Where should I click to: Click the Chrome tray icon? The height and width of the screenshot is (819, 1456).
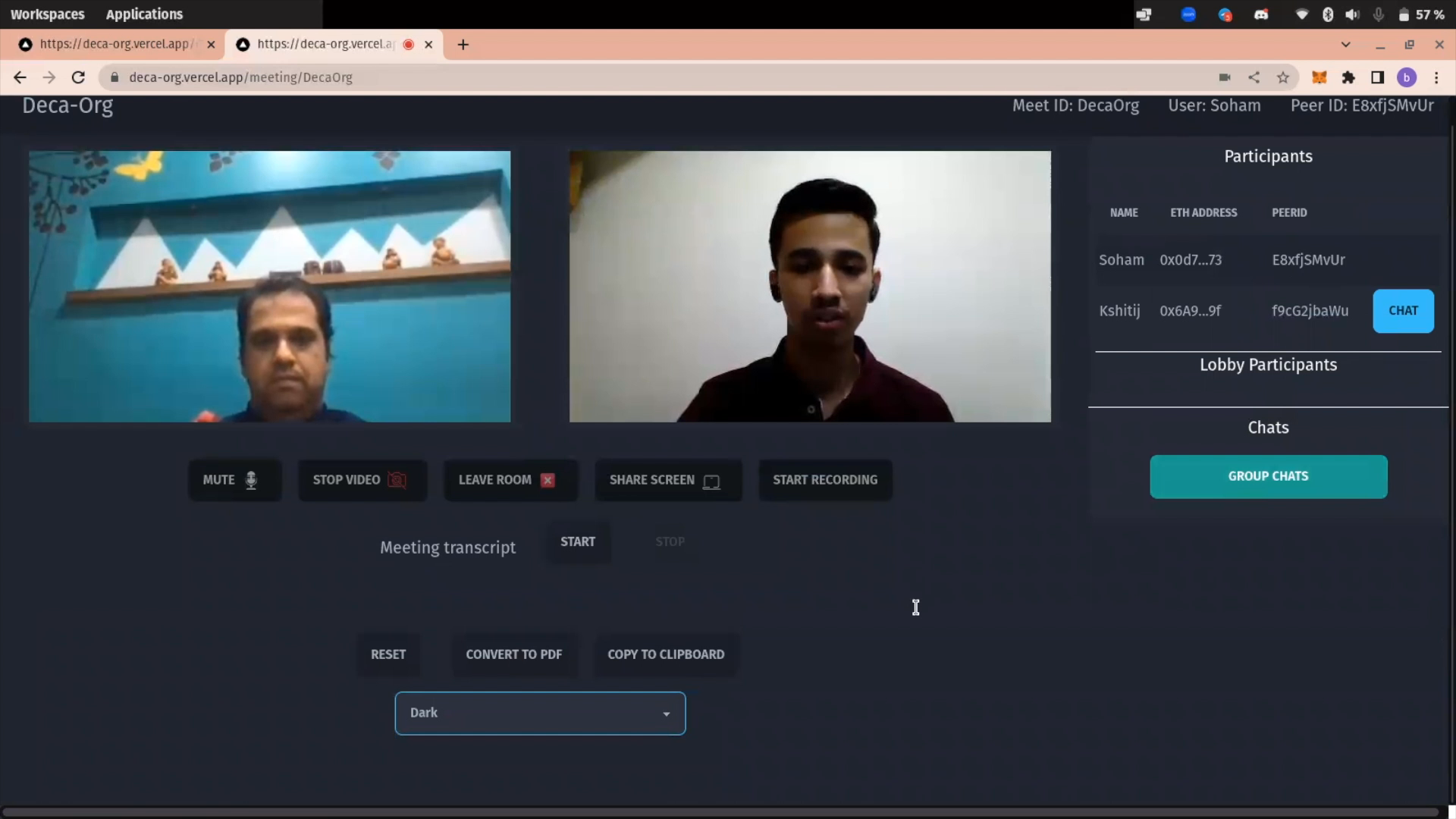click(1225, 14)
